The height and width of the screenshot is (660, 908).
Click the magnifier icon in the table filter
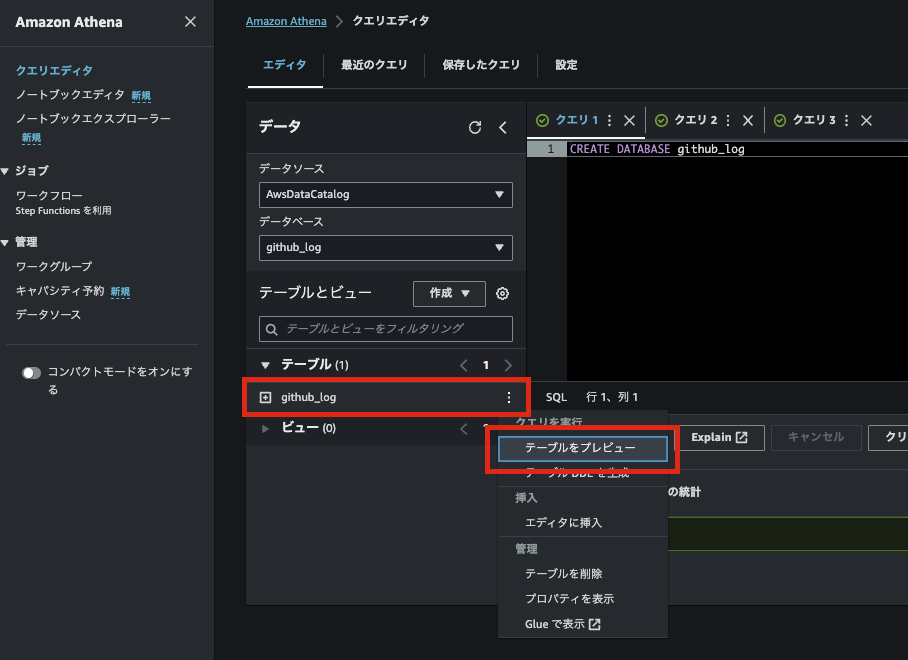(x=270, y=328)
